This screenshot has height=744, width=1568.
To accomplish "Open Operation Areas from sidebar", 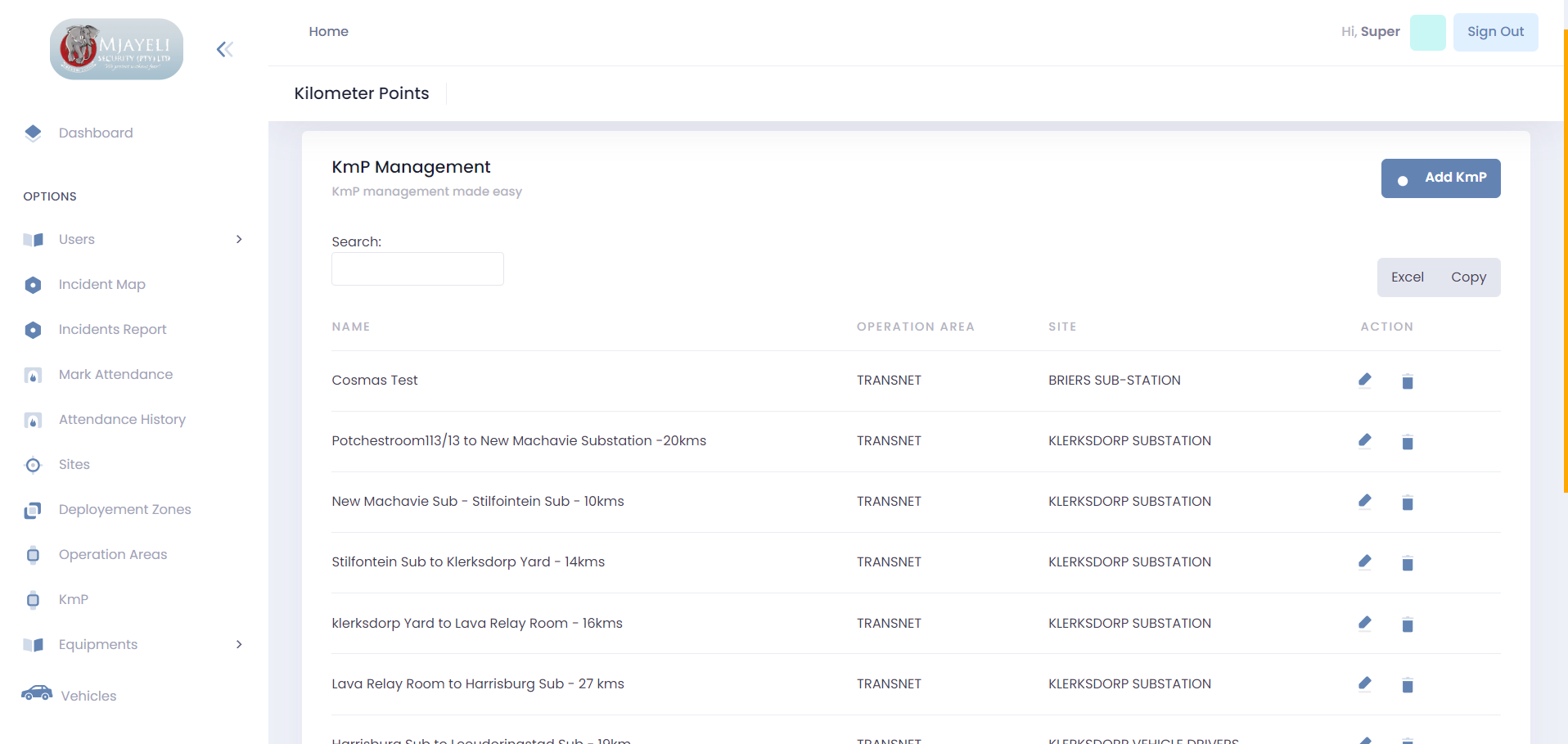I will coord(112,554).
